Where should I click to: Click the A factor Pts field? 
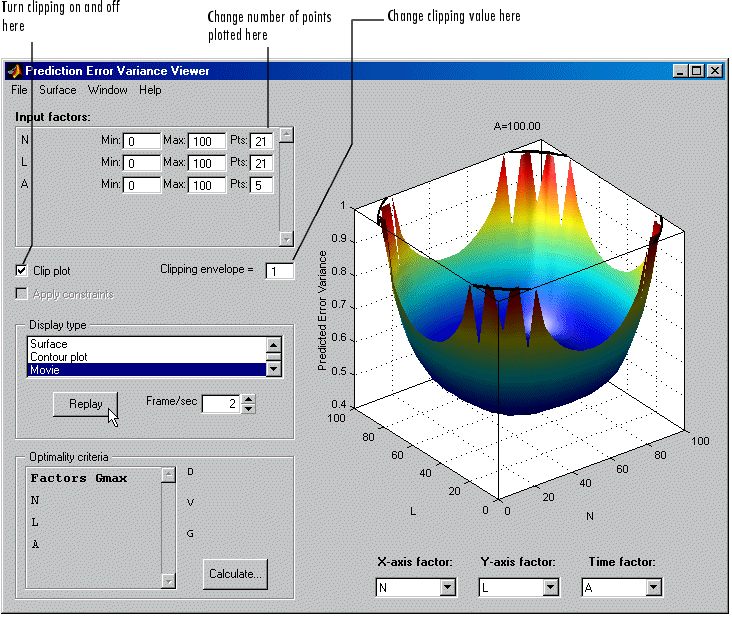[x=261, y=185]
